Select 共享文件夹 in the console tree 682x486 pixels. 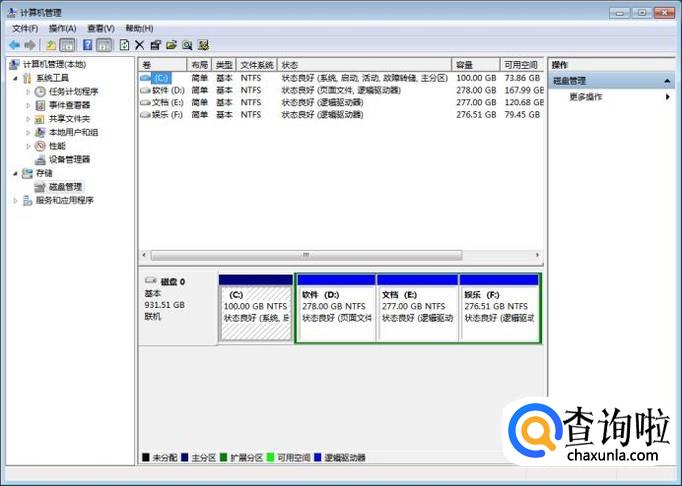pyautogui.click(x=69, y=118)
